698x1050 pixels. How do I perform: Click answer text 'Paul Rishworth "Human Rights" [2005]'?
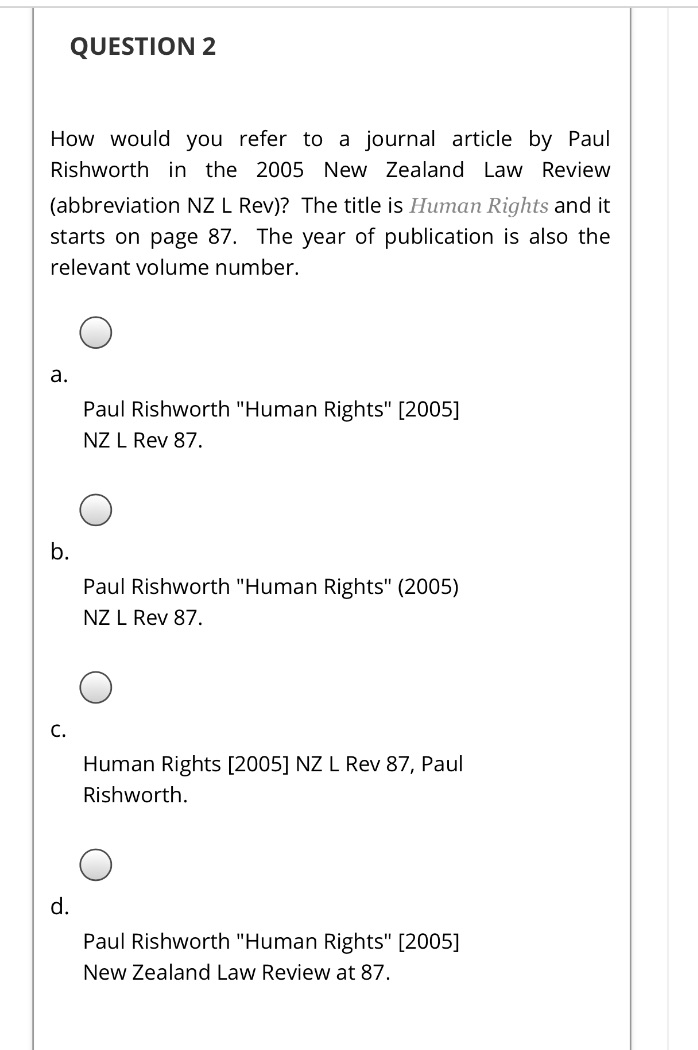270,409
